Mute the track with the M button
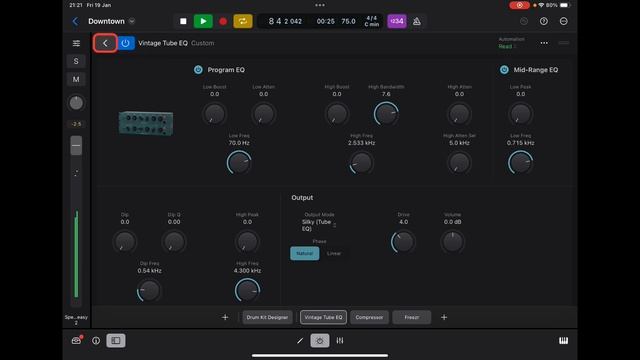The image size is (640, 360). pyautogui.click(x=76, y=79)
